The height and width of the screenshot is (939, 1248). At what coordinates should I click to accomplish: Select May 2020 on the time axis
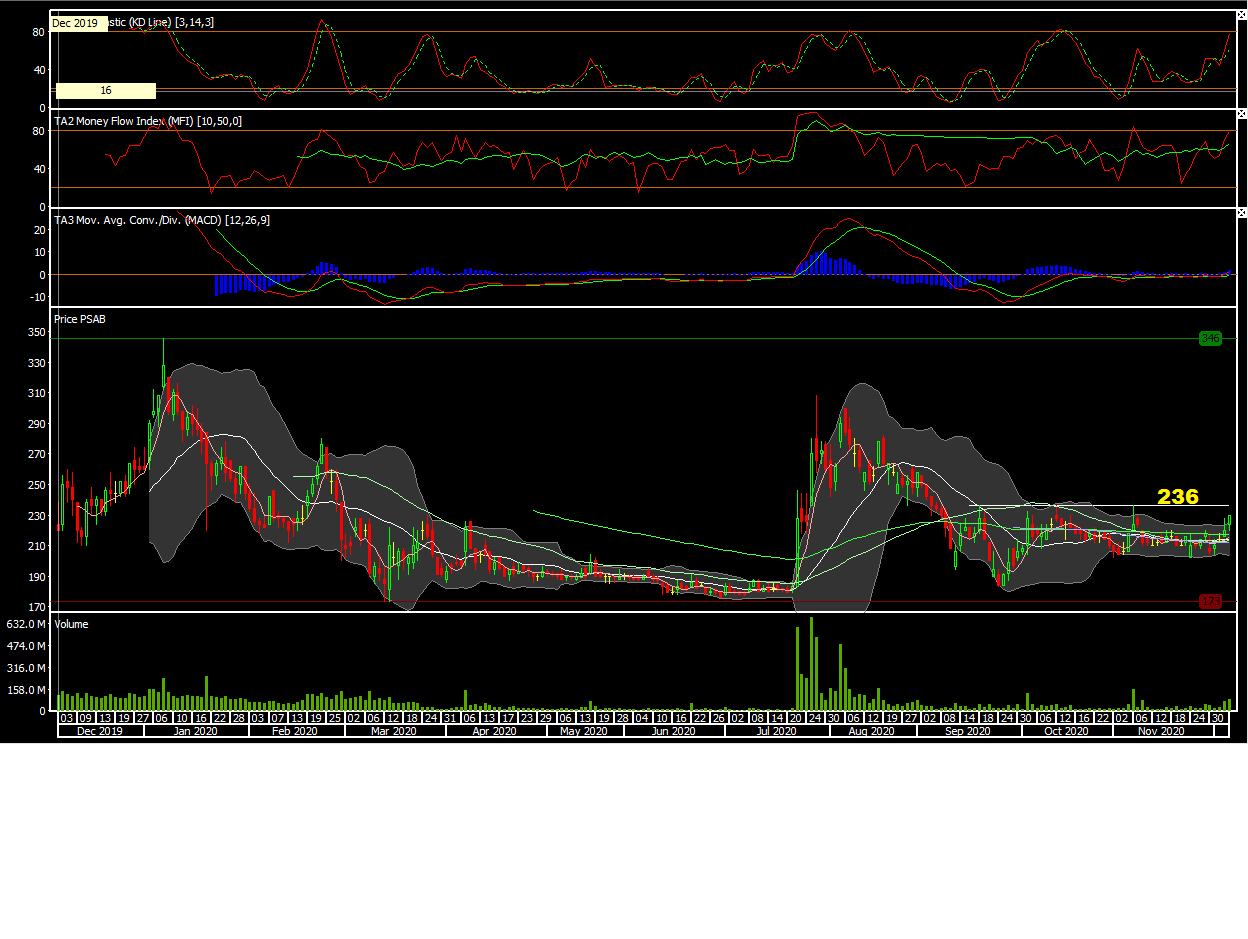[585, 731]
